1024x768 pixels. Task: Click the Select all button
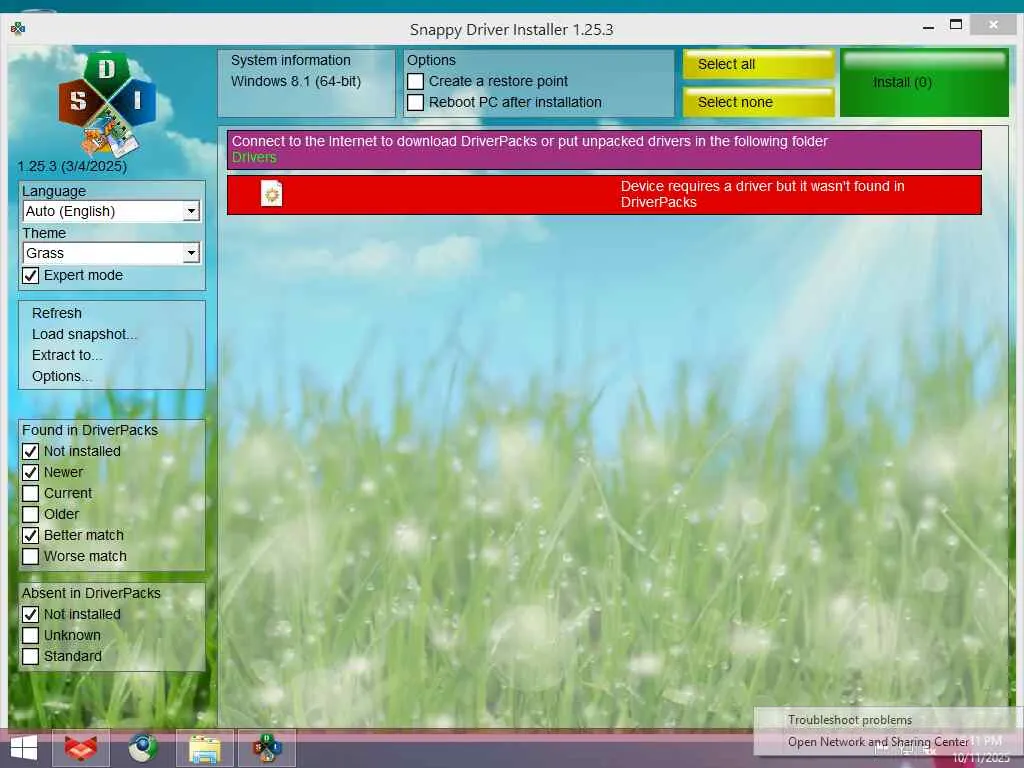tap(758, 64)
